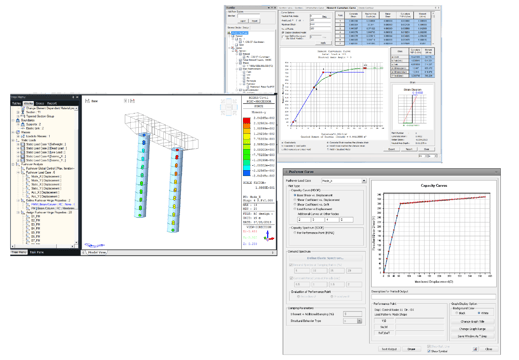The height and width of the screenshot is (360, 519).
Task: Click the Nodal Masses tree icon
Action: pos(23,136)
